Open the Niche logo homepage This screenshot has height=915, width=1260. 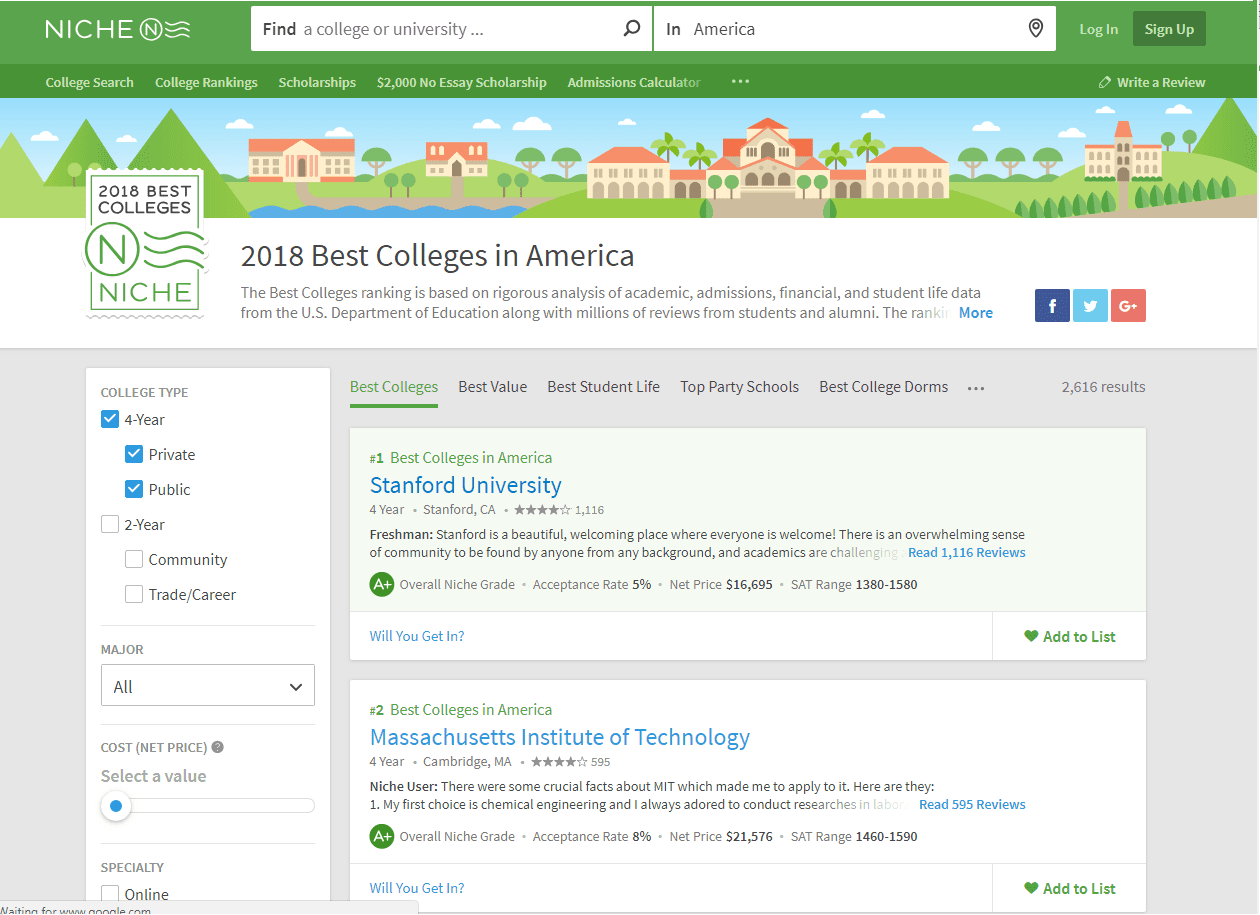click(x=118, y=29)
